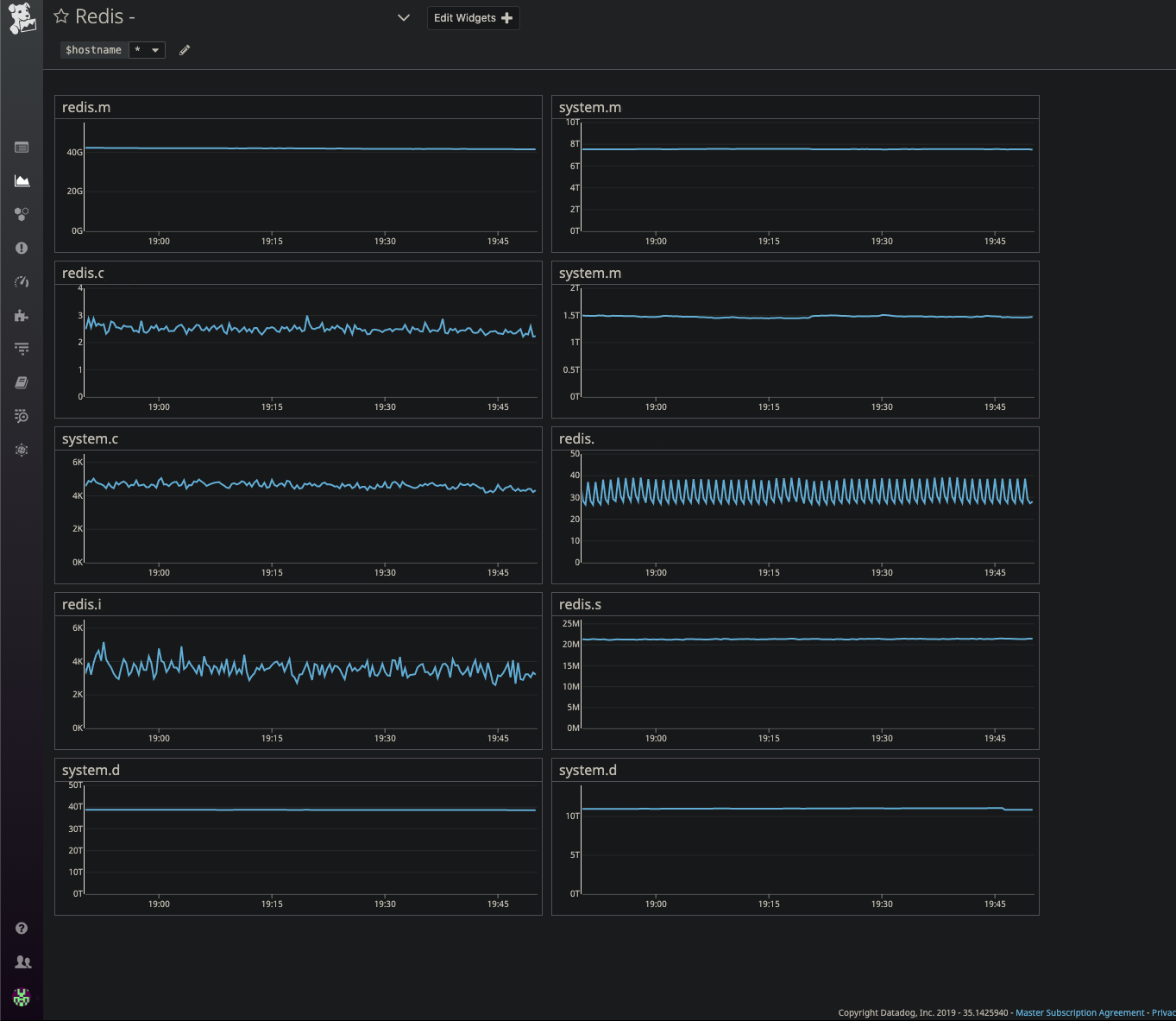The width and height of the screenshot is (1176, 1021).
Task: Open the Master Subscription Agreement link
Action: tap(1079, 1012)
